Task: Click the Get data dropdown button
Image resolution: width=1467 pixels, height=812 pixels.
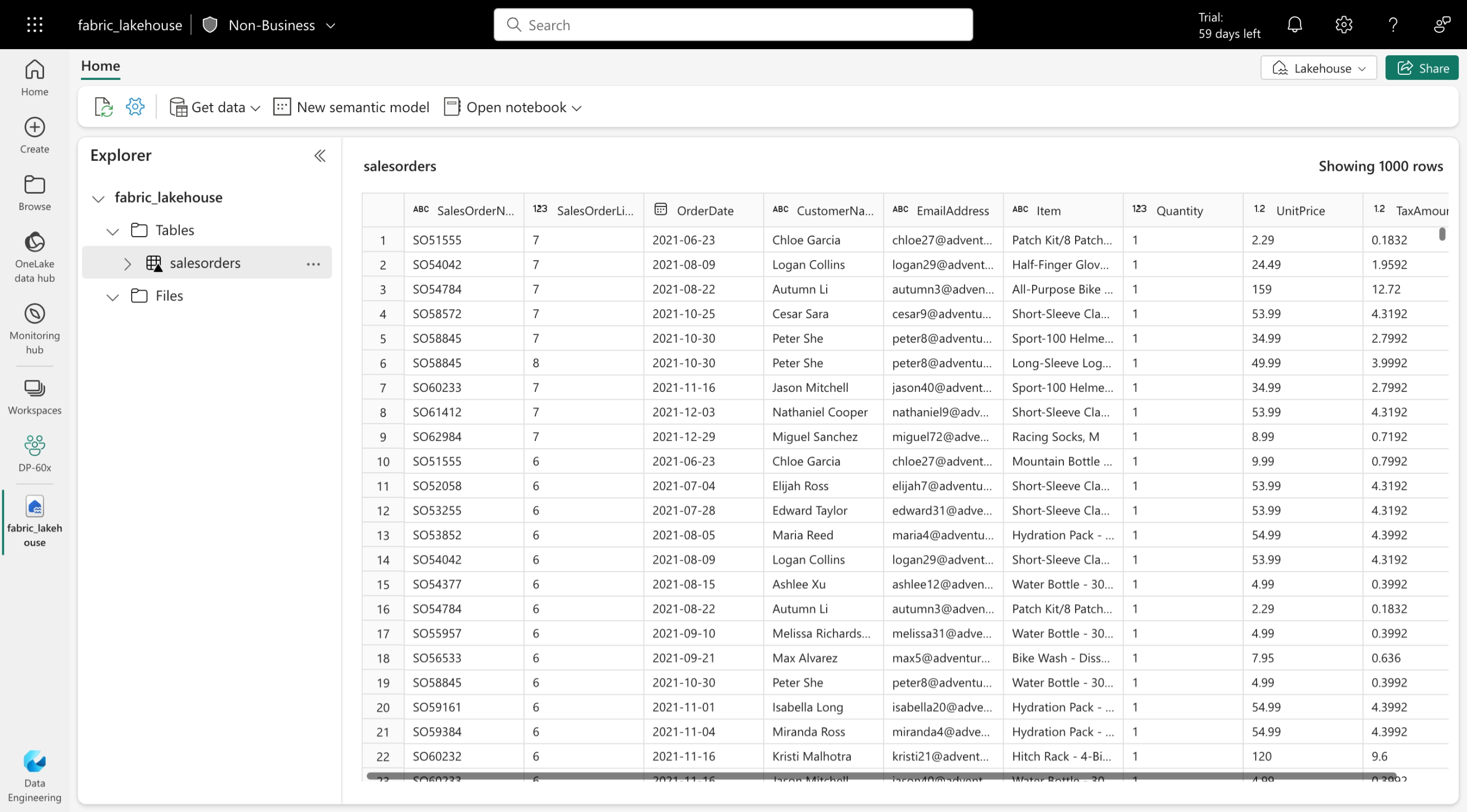Action: [x=214, y=107]
